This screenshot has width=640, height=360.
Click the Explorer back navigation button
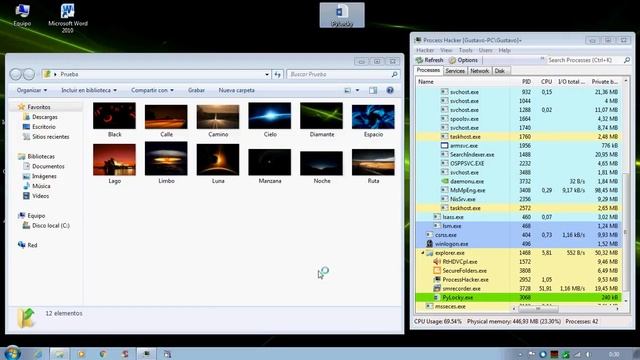(x=16, y=74)
